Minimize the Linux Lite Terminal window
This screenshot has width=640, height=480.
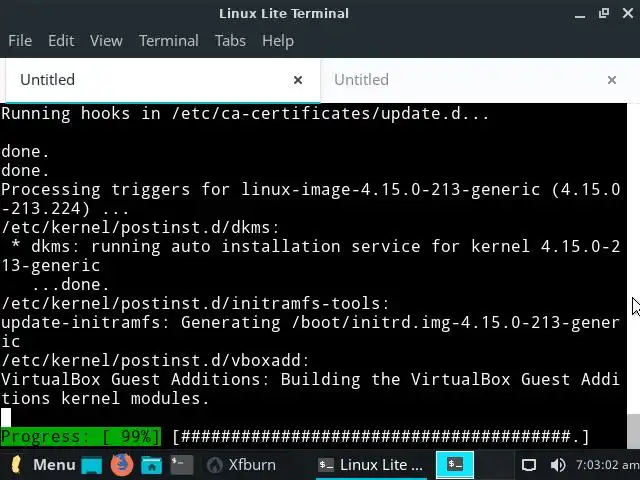580,14
